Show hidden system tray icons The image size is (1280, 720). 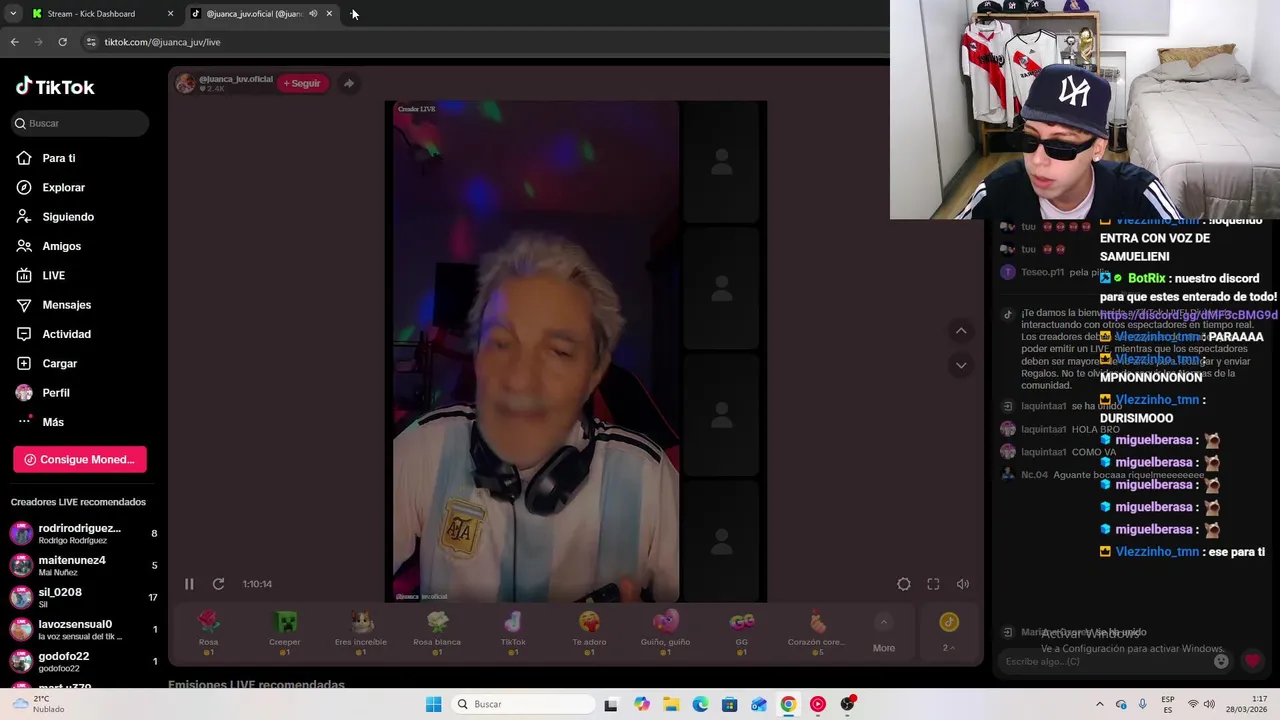[1100, 704]
